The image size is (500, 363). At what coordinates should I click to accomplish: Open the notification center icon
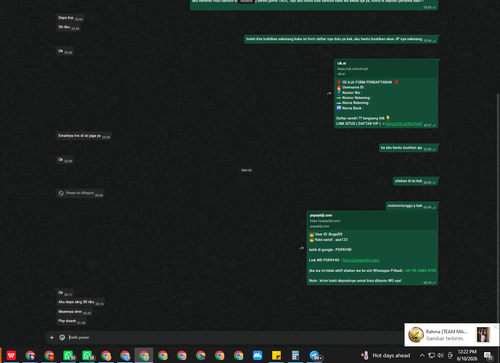coord(488,356)
